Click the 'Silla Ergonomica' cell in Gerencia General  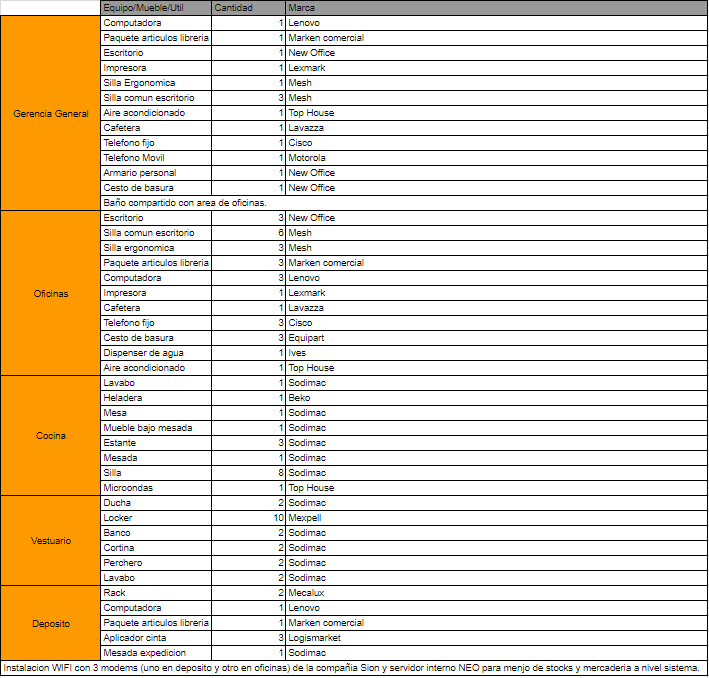156,83
